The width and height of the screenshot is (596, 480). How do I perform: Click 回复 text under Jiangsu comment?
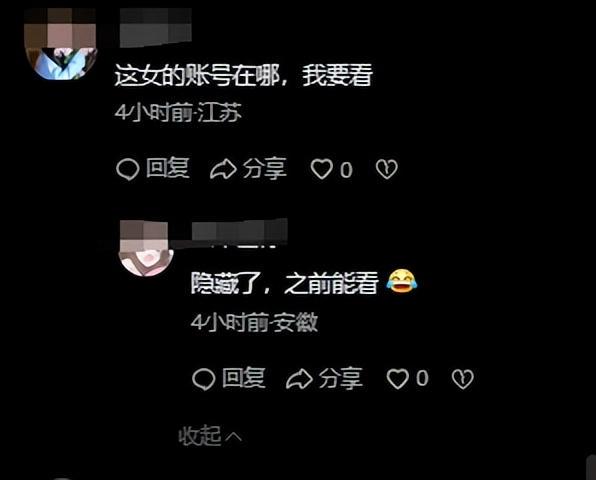point(168,168)
